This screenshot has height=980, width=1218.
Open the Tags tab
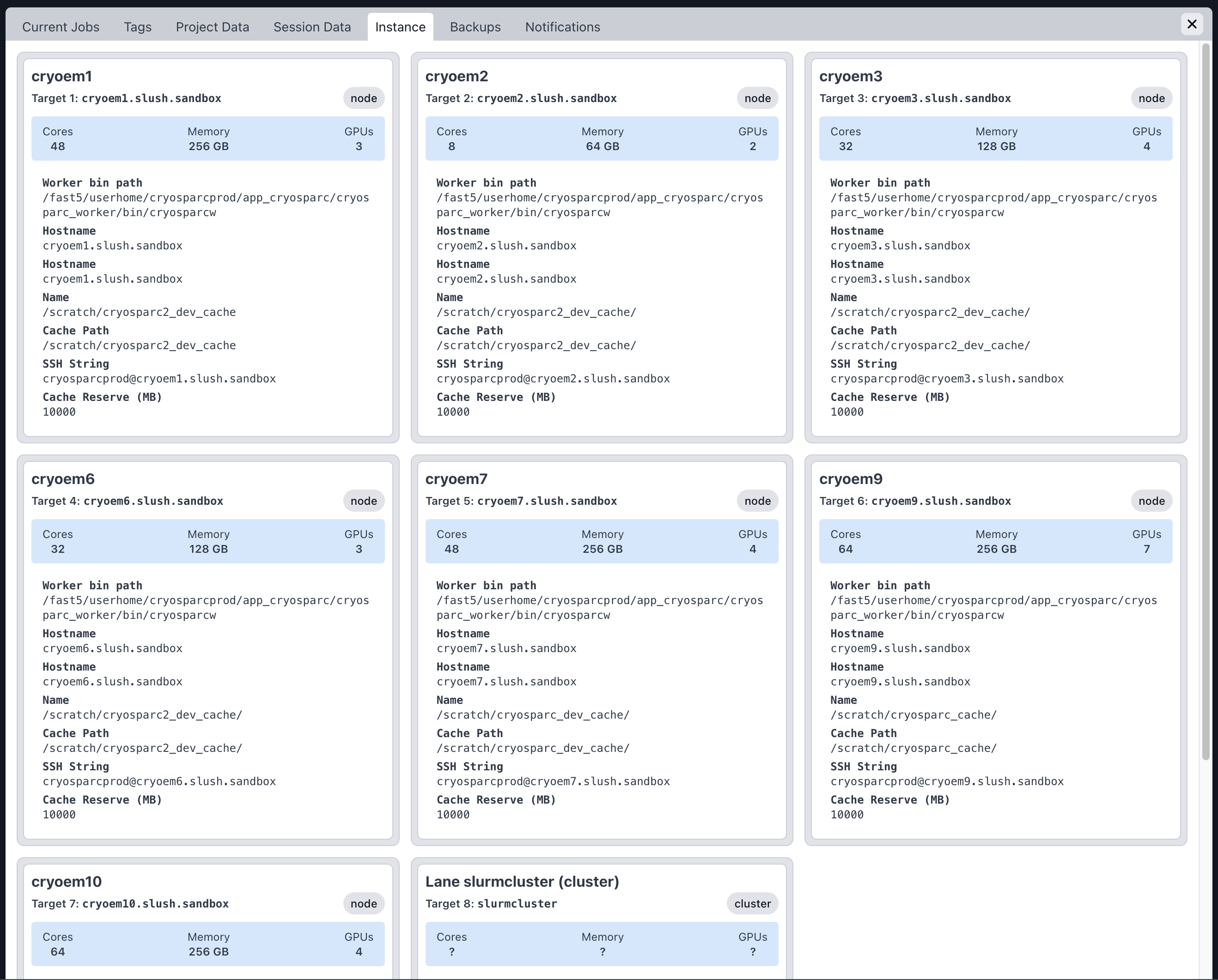point(137,27)
